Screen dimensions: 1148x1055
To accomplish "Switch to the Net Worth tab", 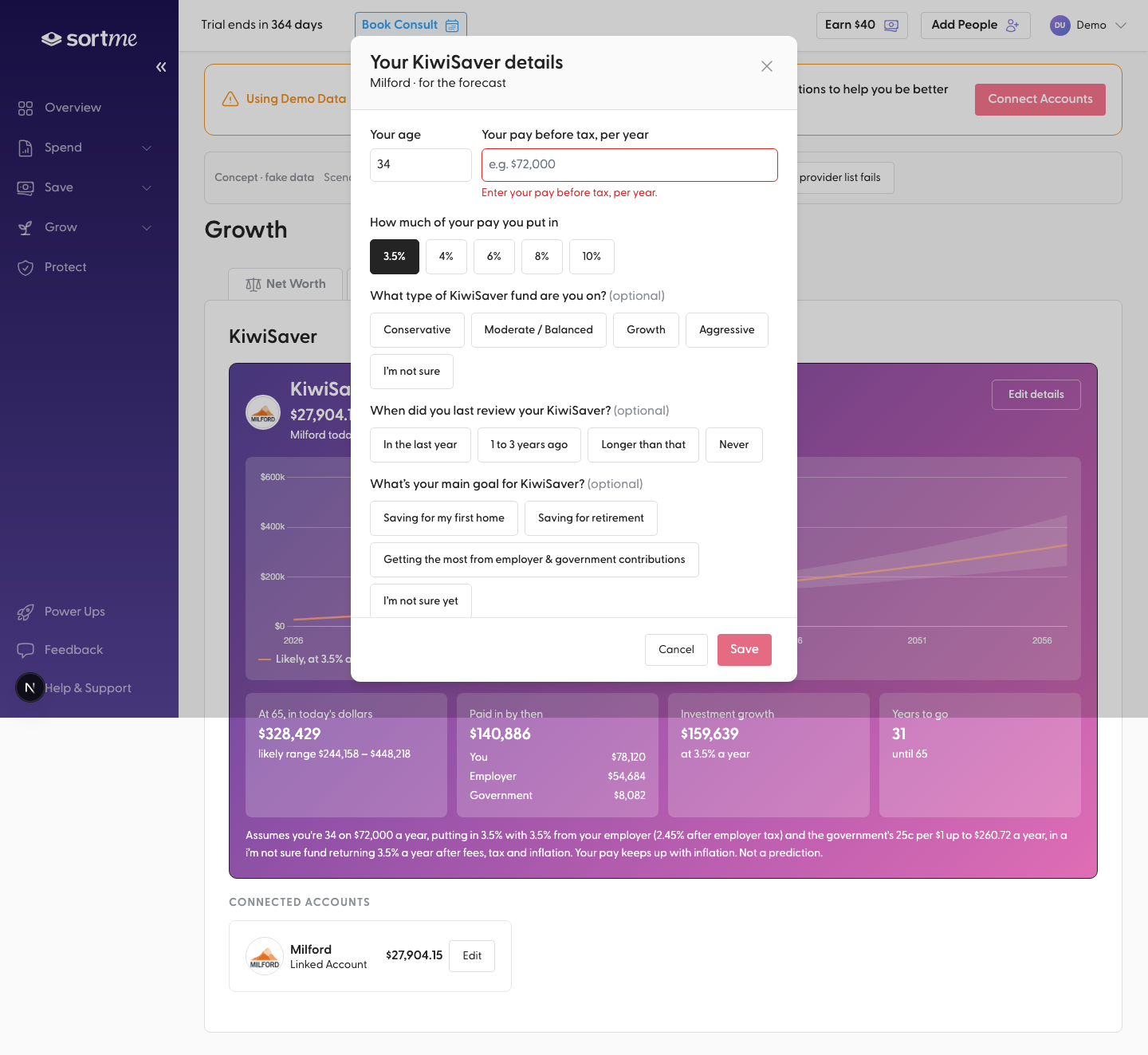I will pyautogui.click(x=285, y=284).
